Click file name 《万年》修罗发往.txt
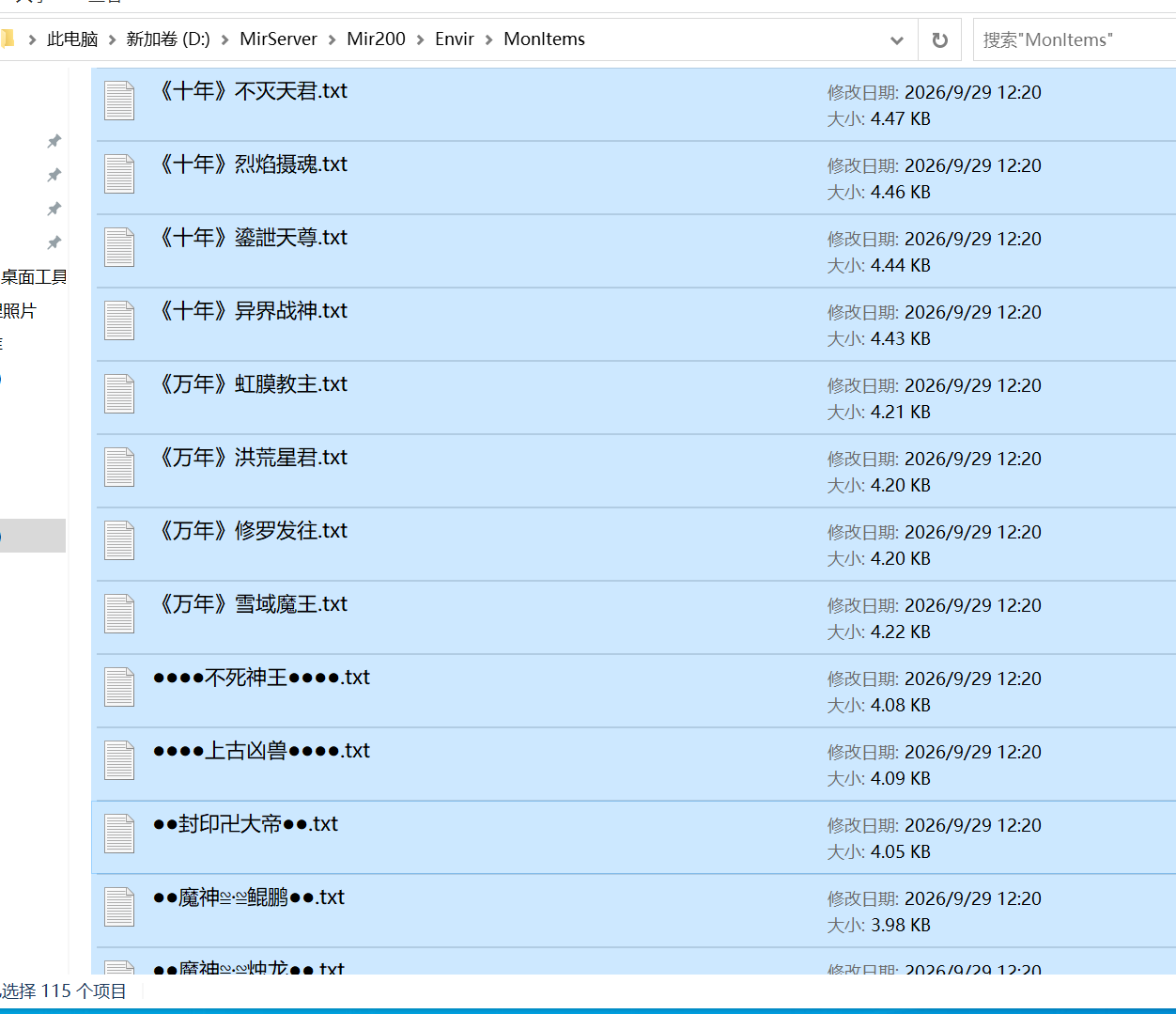The image size is (1176, 1014). [251, 531]
